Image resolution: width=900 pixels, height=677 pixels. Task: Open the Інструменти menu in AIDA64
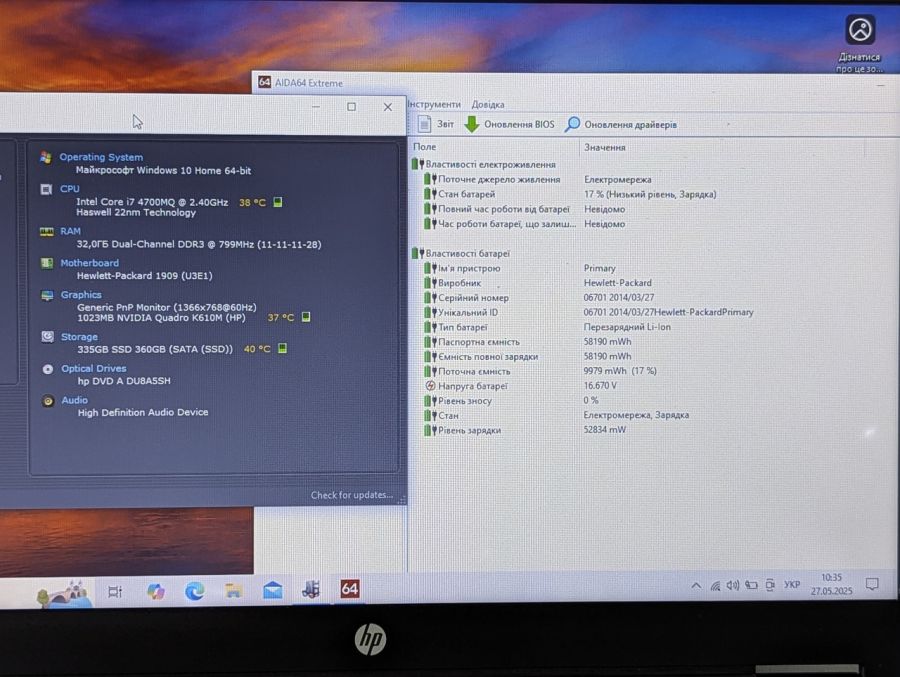click(x=435, y=105)
